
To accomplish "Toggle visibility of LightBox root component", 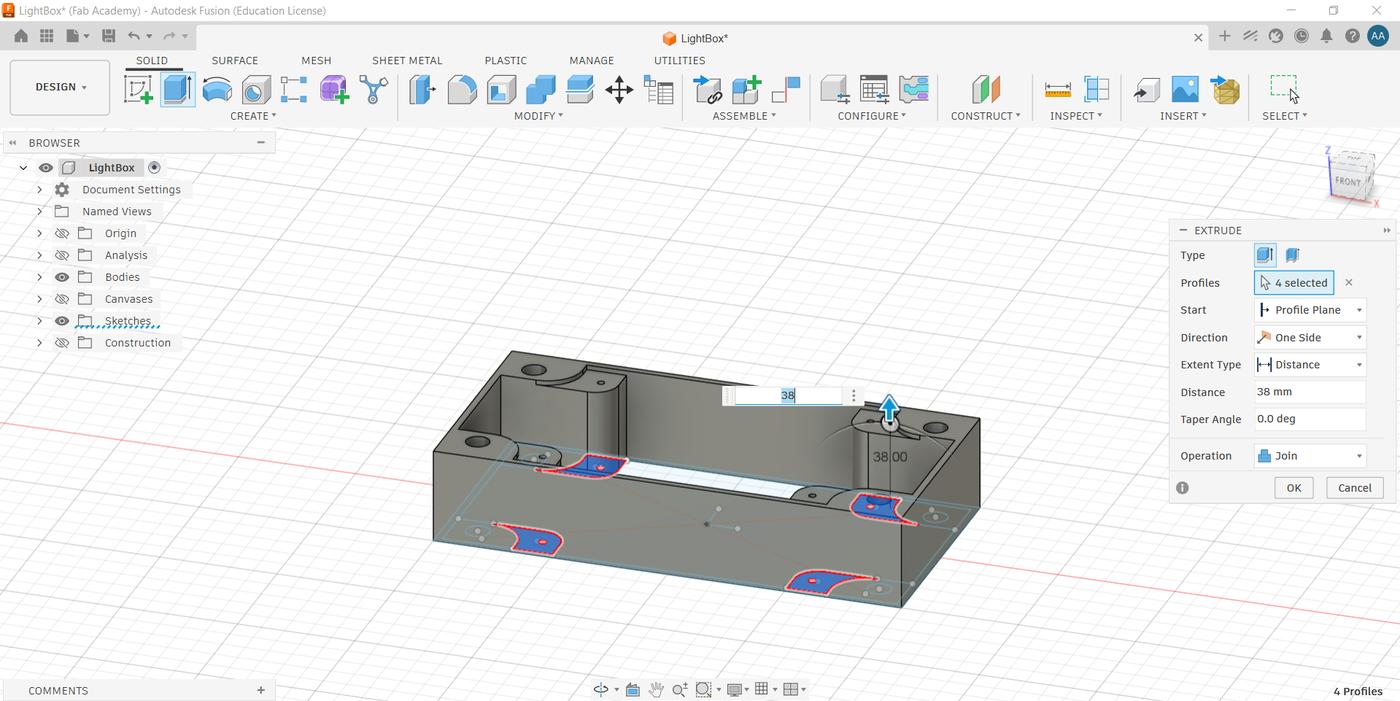I will click(x=46, y=168).
